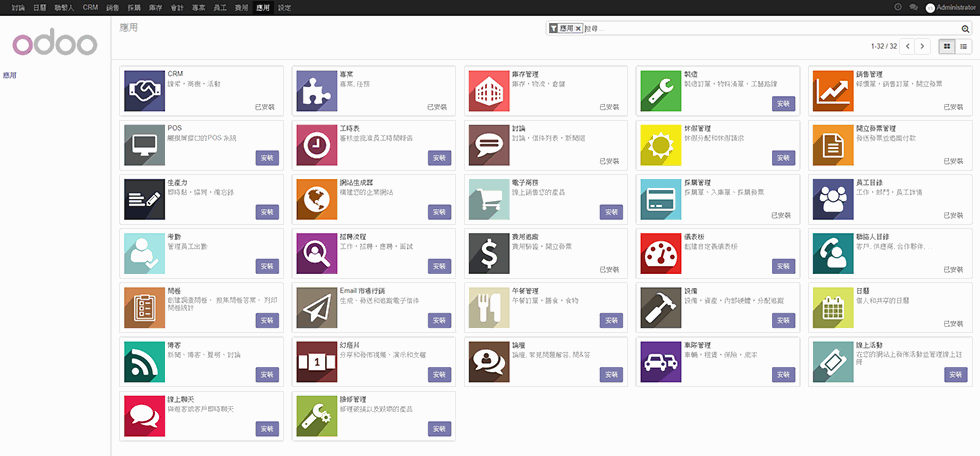Click the search magnifier icon
This screenshot has width=980, height=456.
962,29
